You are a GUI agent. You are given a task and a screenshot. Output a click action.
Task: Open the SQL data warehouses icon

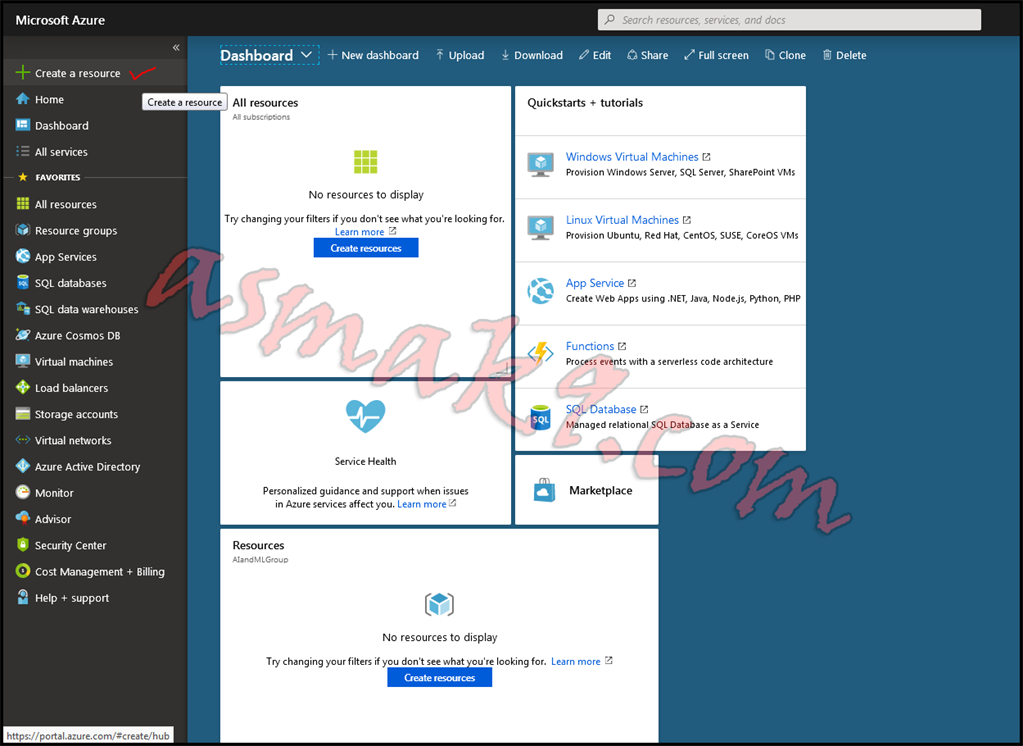tap(23, 309)
